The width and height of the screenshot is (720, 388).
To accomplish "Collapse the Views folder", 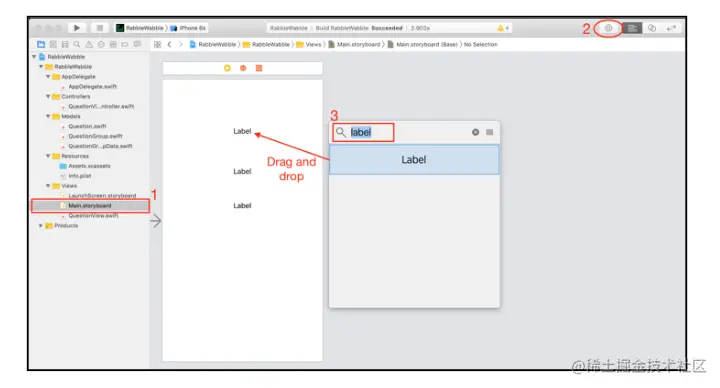I will [x=48, y=186].
